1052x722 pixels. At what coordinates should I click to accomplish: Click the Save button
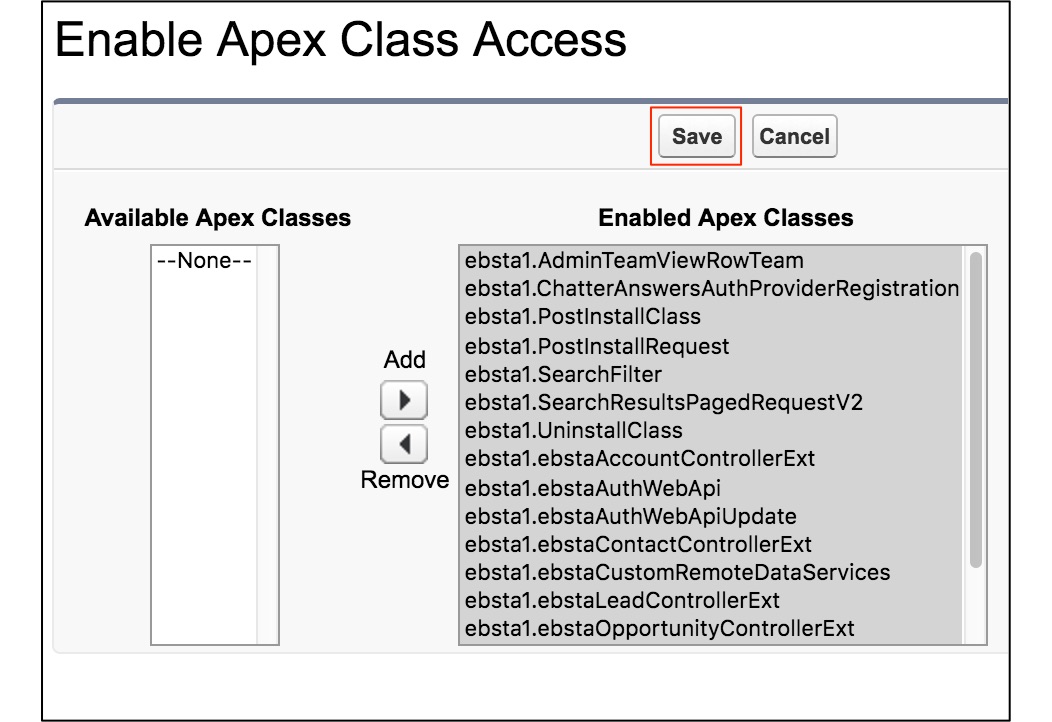pos(696,137)
